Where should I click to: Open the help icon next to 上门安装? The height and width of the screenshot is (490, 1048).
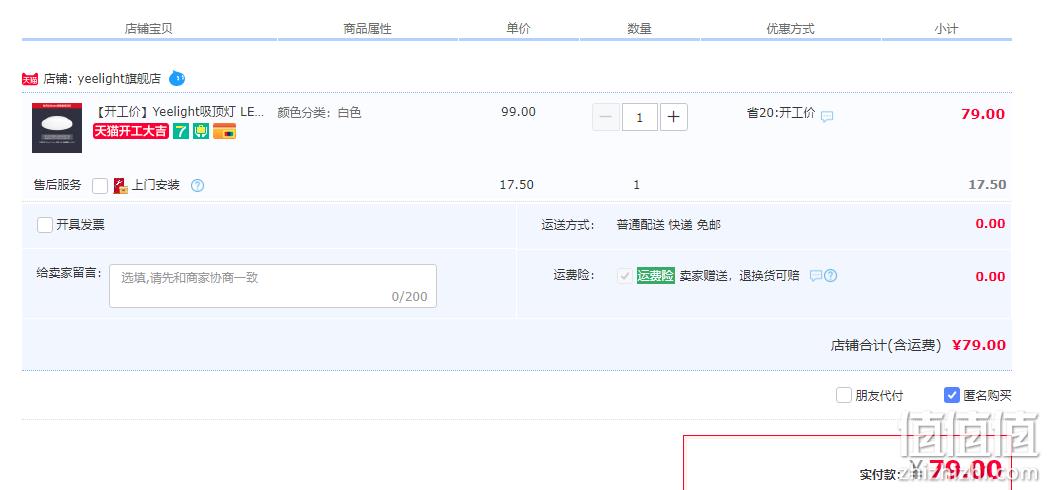(x=197, y=186)
